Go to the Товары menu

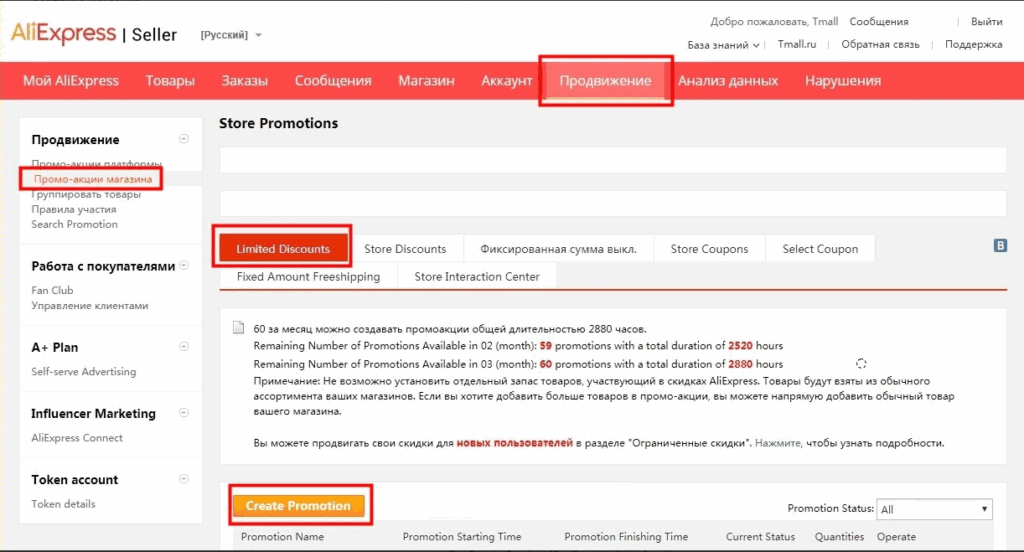(170, 81)
